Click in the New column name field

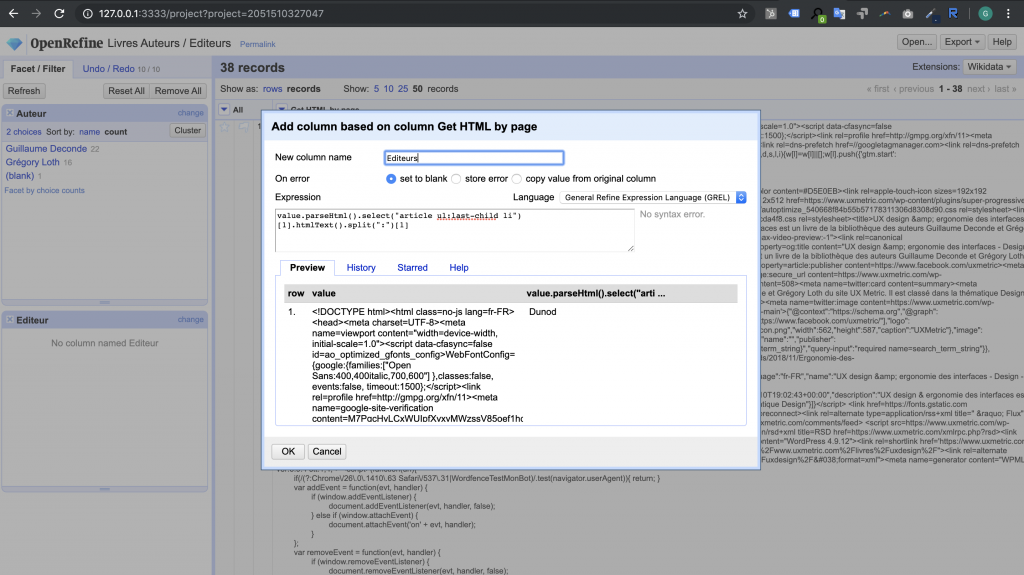click(x=473, y=157)
